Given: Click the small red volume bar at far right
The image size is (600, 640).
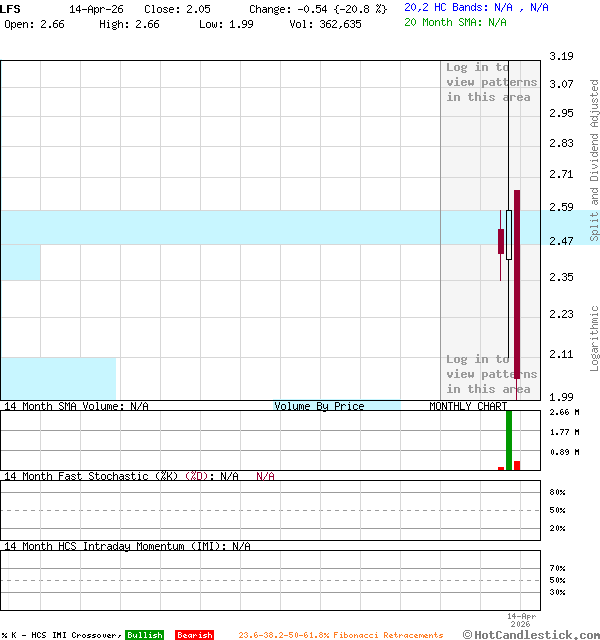Looking at the screenshot, I should pos(517,465).
